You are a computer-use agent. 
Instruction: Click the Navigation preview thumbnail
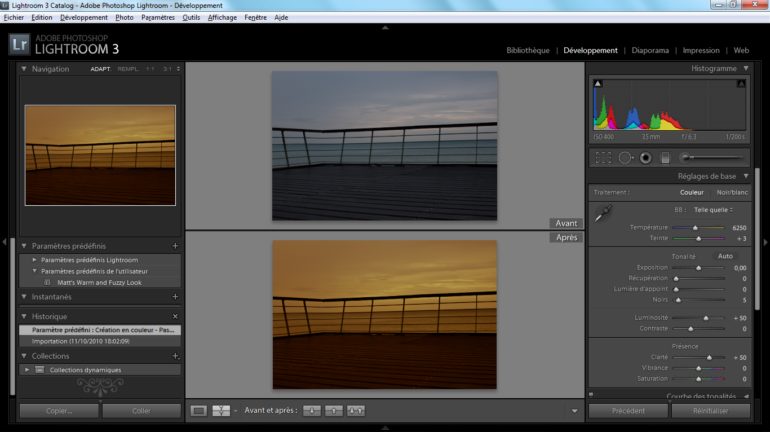100,142
